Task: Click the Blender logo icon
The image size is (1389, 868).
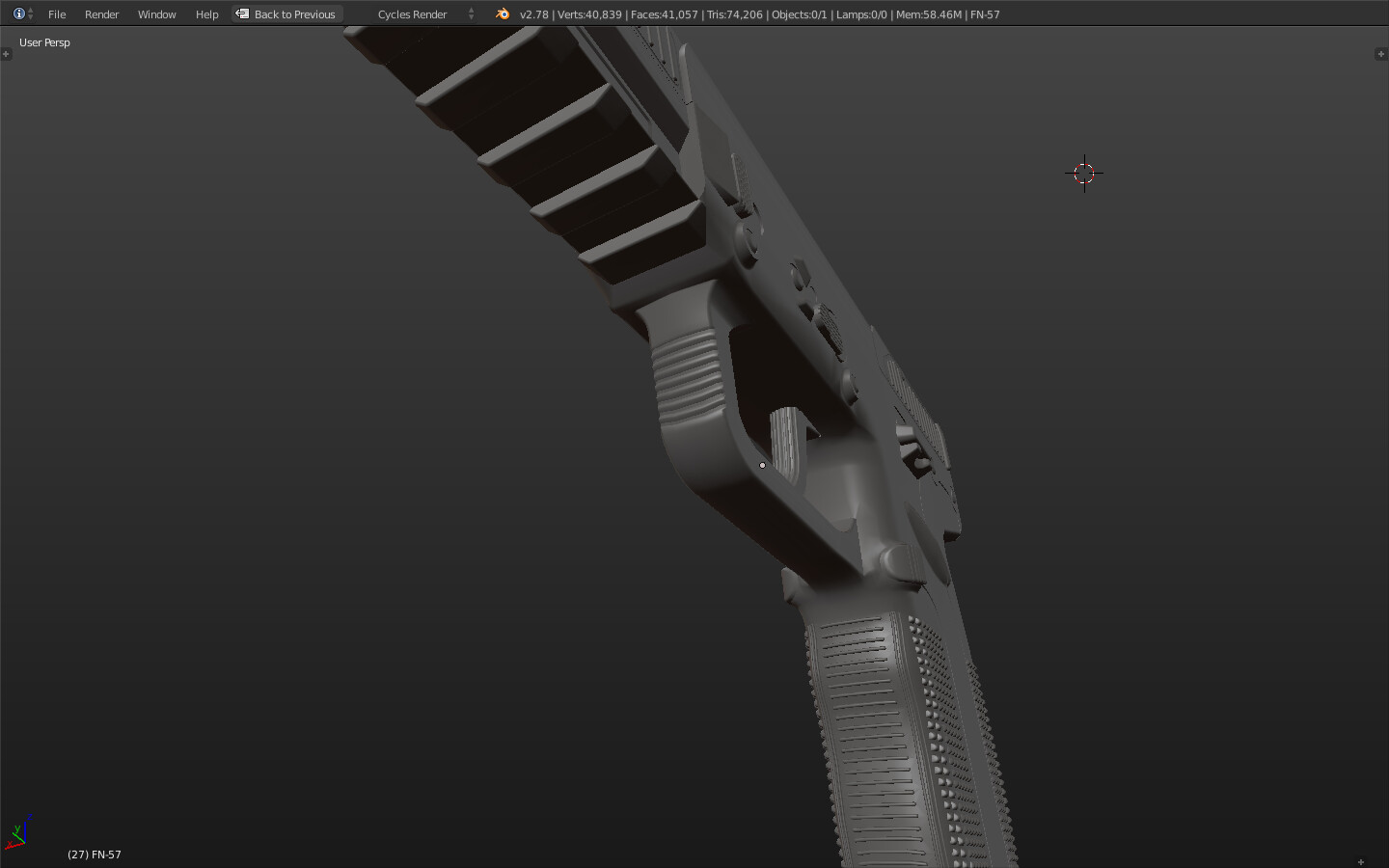Action: point(502,14)
